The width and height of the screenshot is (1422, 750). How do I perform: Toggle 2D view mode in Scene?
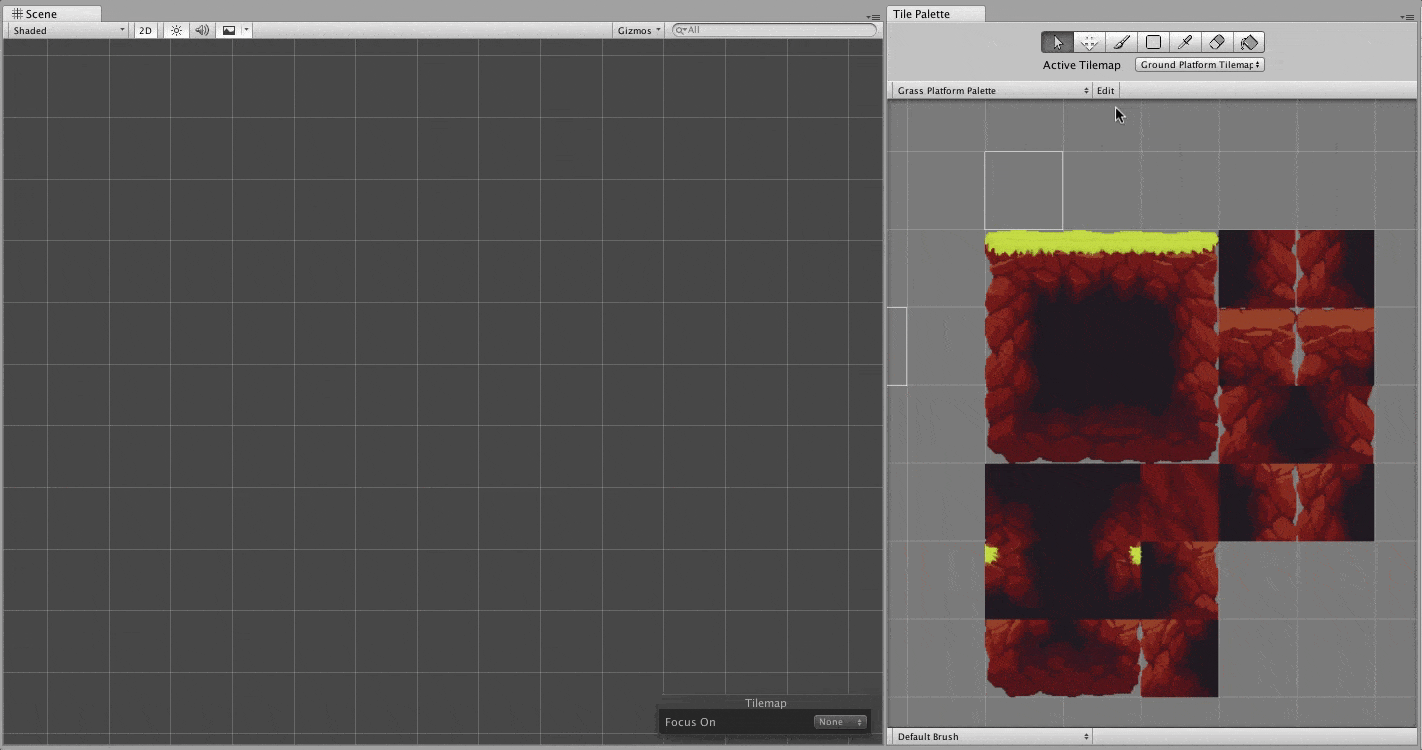click(x=146, y=31)
